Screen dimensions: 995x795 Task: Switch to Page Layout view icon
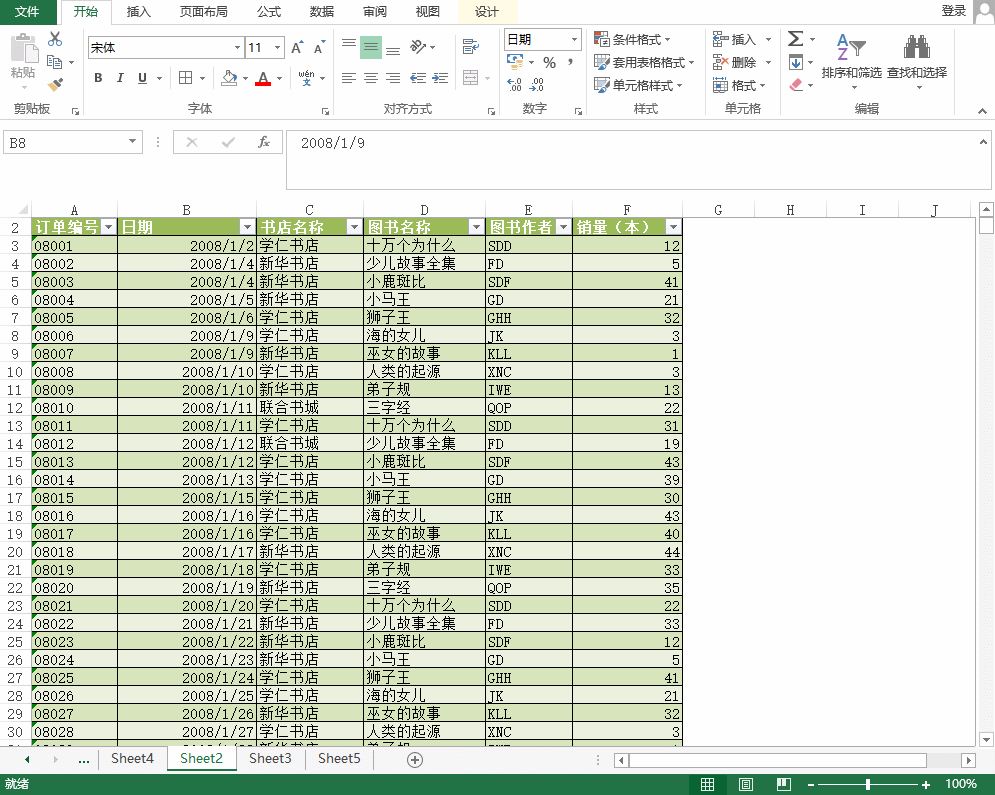746,784
